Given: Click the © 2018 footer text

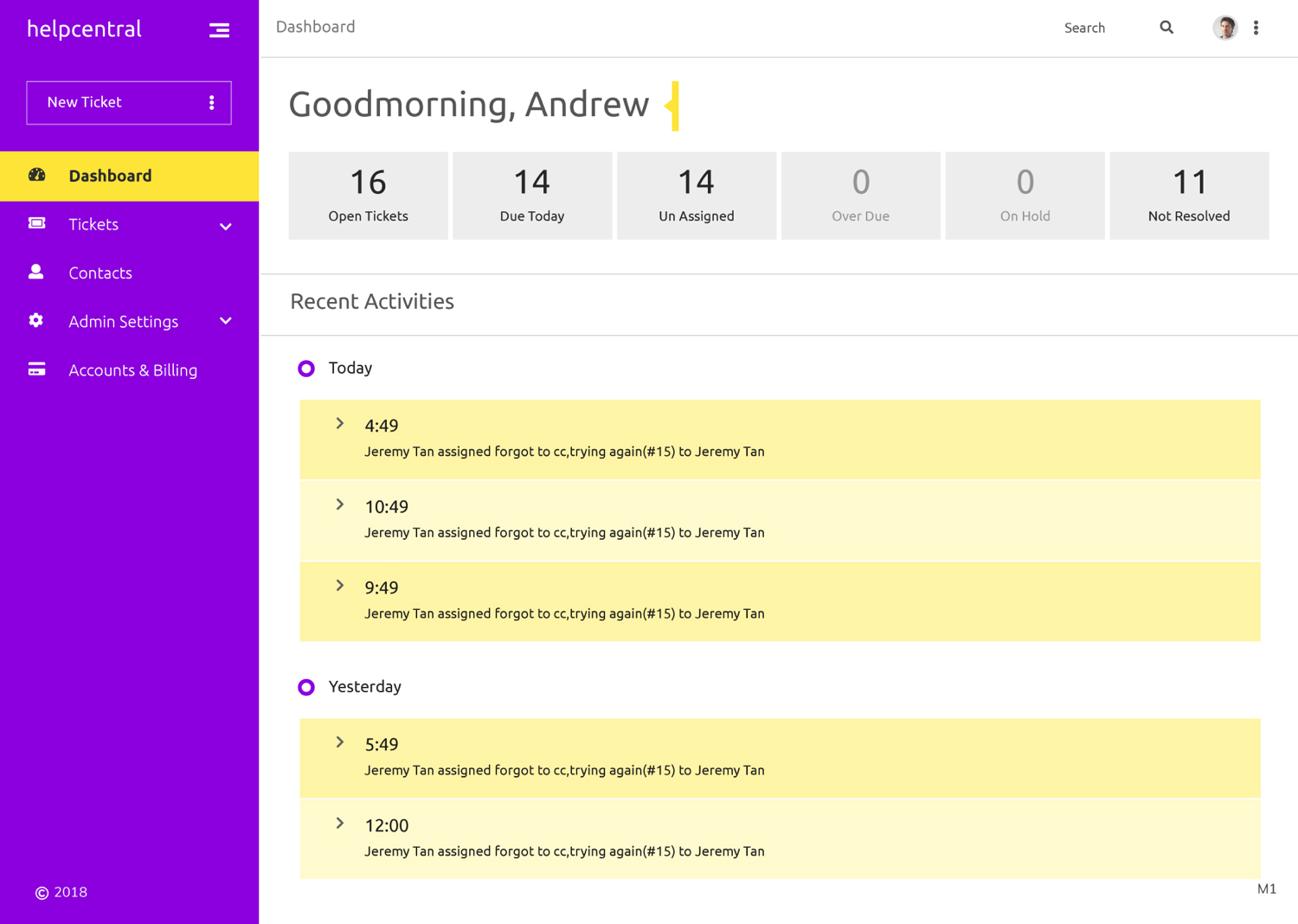Looking at the screenshot, I should tap(61, 892).
